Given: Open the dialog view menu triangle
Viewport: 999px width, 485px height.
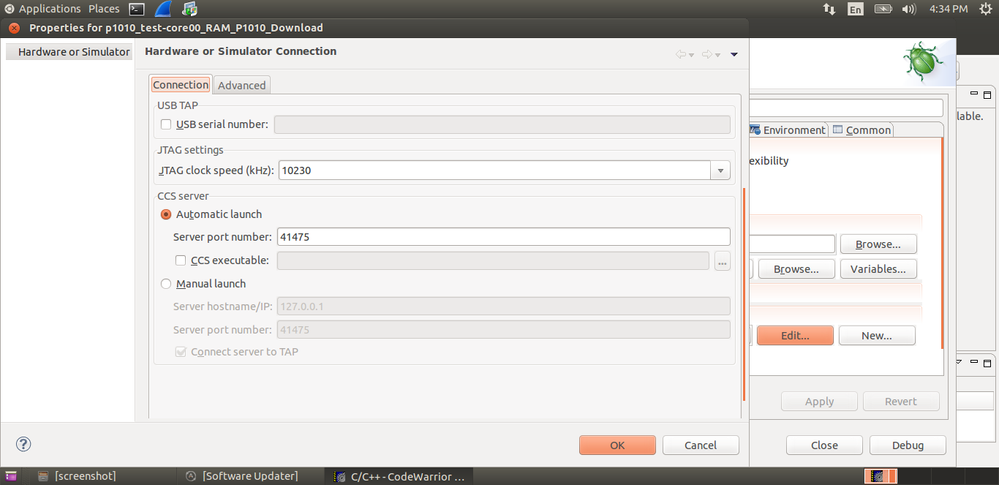Looking at the screenshot, I should 734,55.
